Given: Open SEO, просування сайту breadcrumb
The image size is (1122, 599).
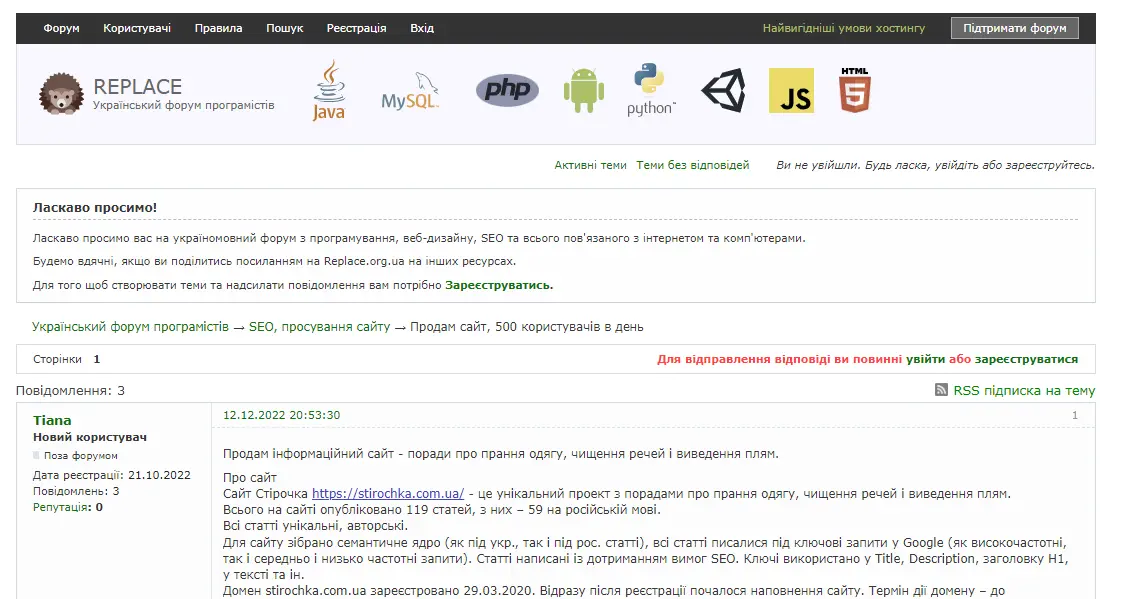Looking at the screenshot, I should [x=320, y=326].
